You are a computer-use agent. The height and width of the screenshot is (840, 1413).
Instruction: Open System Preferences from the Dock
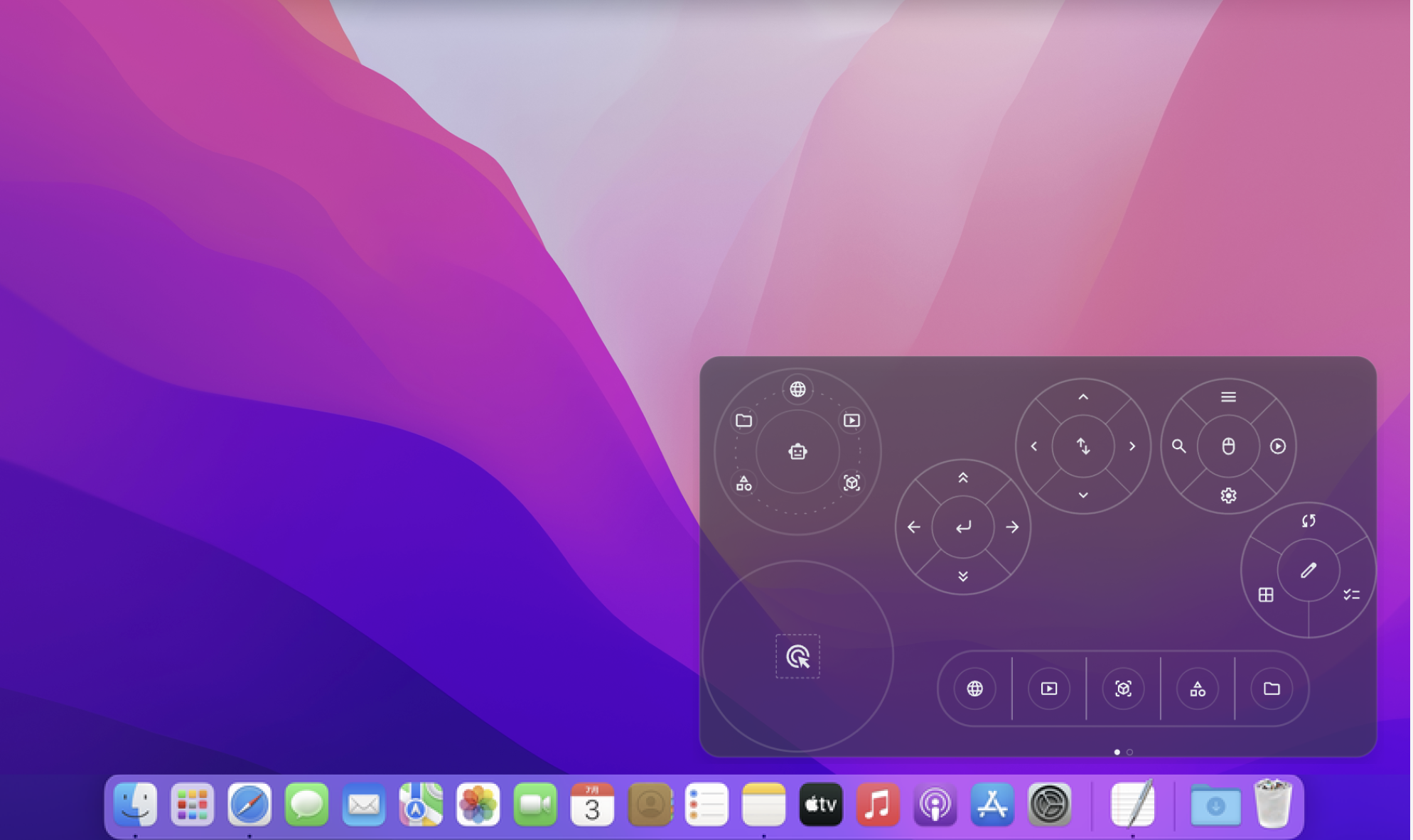coord(1051,805)
